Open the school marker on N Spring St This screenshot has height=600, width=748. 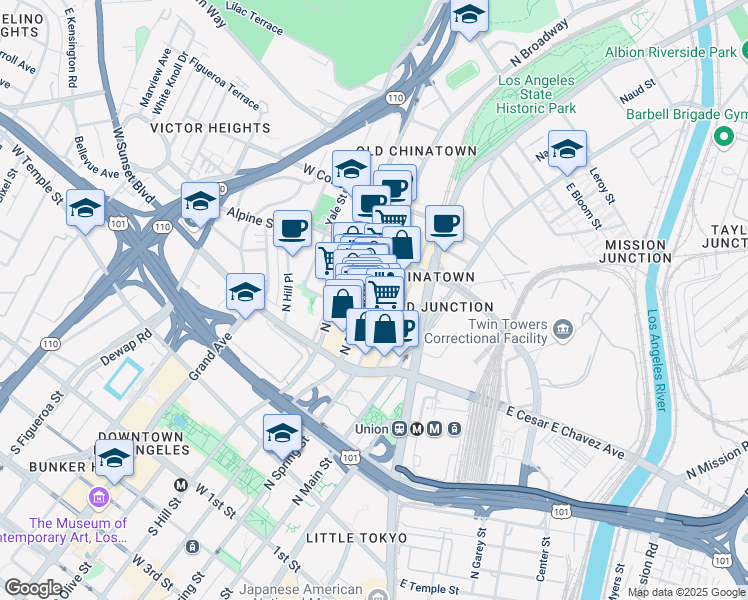pyautogui.click(x=282, y=436)
